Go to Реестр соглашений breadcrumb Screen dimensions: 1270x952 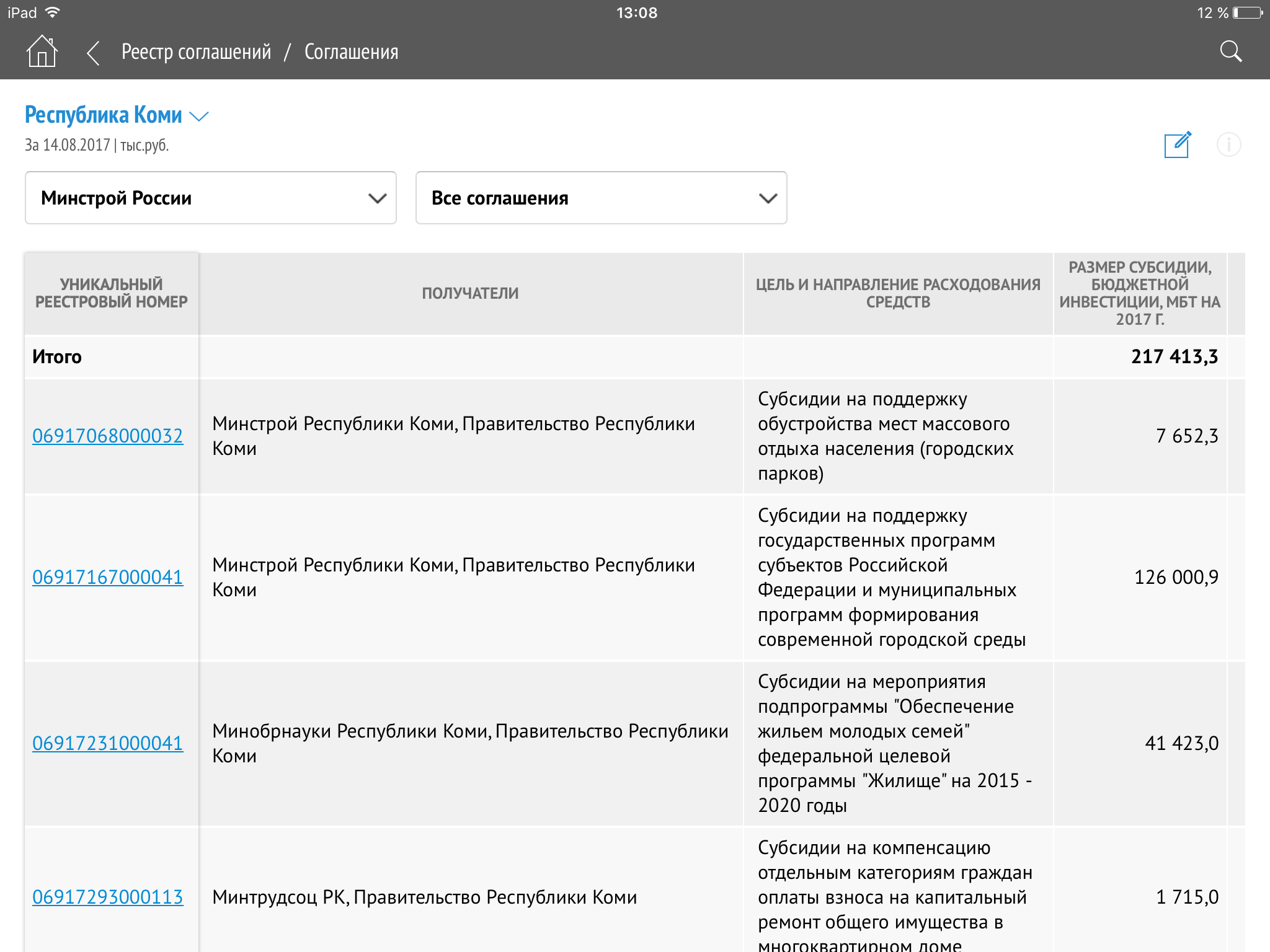196,52
